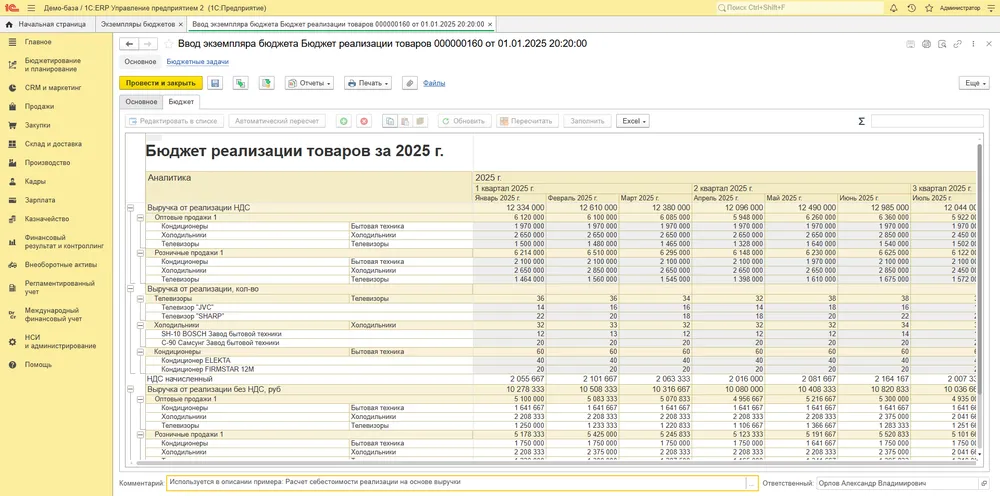The width and height of the screenshot is (1000, 496).
Task: Collapse Выручка от реализации НДС group
Action: click(x=130, y=208)
